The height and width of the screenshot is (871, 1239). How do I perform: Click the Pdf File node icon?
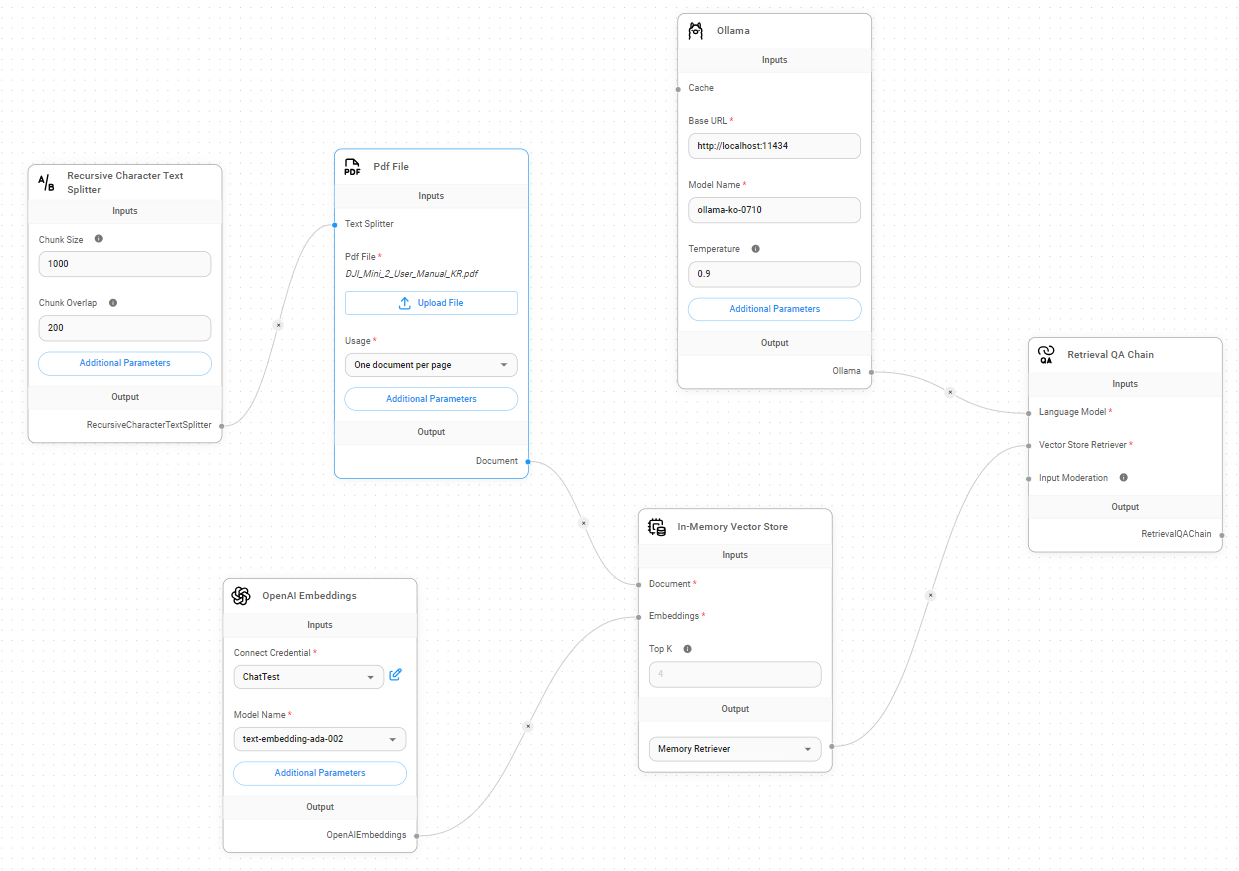(x=352, y=167)
